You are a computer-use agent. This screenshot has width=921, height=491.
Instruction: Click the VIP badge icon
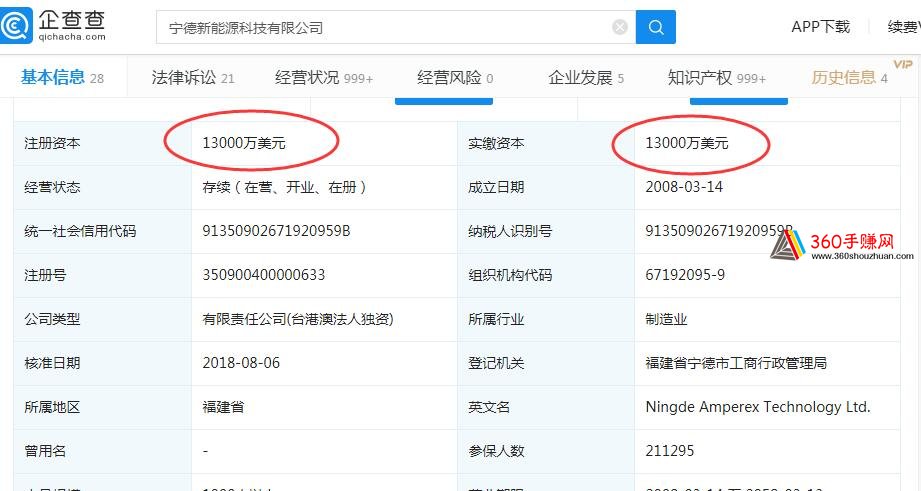903,64
